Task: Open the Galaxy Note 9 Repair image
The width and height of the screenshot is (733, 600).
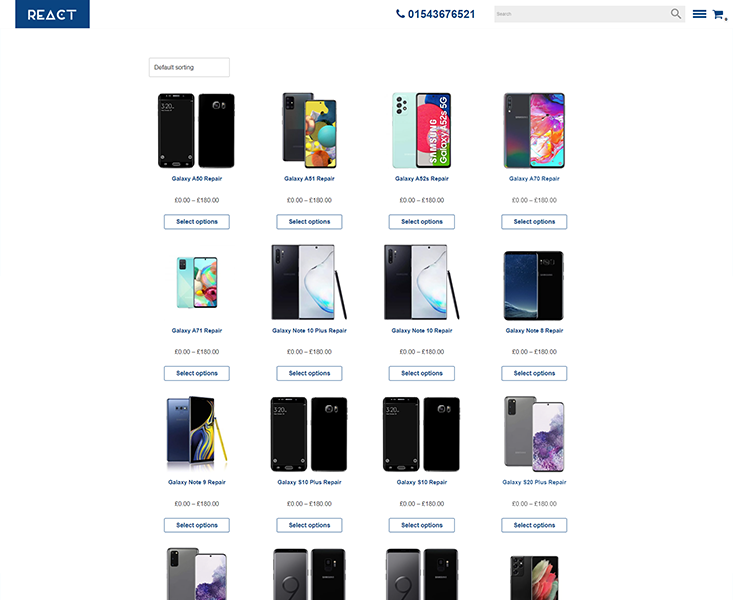Action: point(197,434)
